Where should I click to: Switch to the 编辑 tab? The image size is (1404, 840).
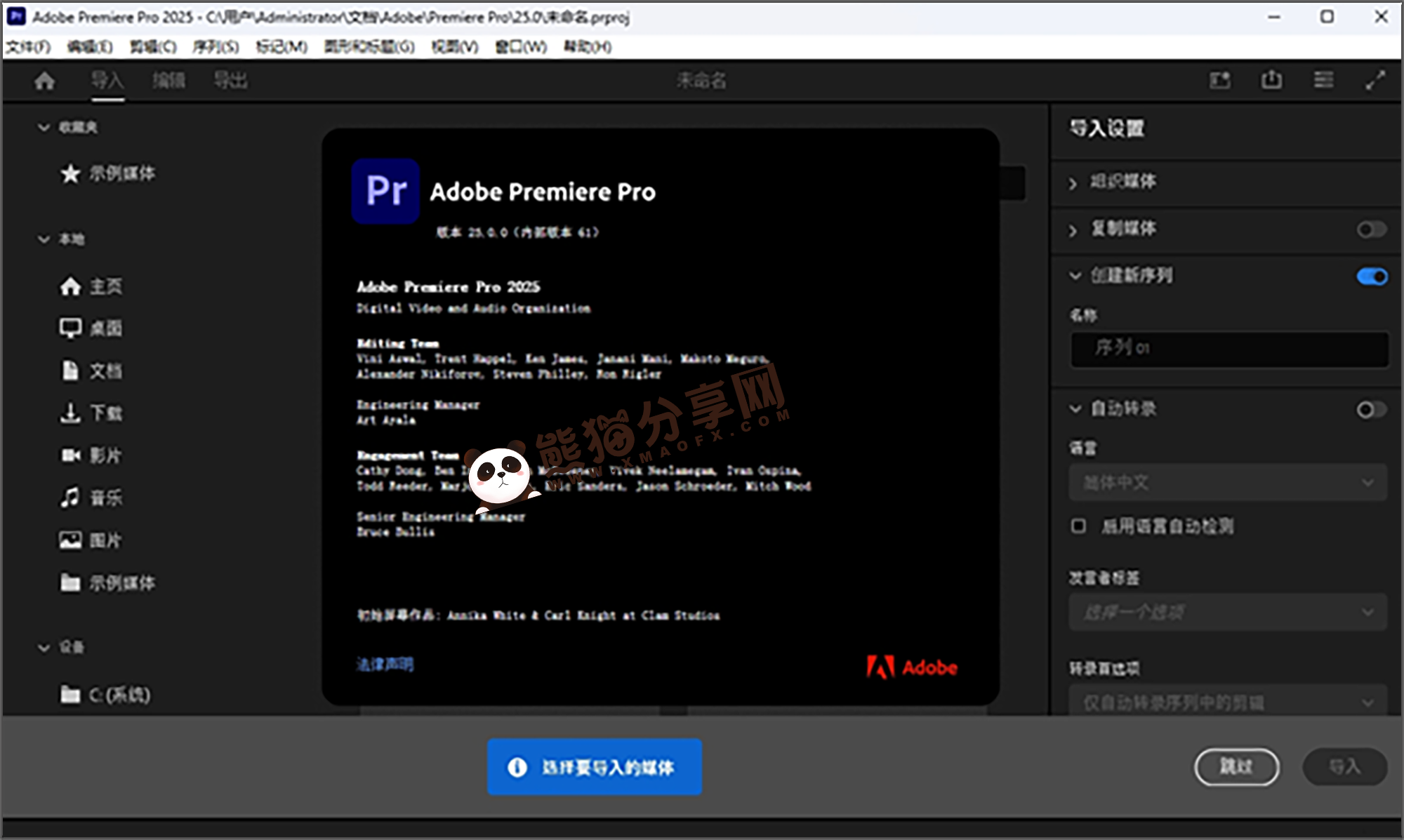pos(169,80)
